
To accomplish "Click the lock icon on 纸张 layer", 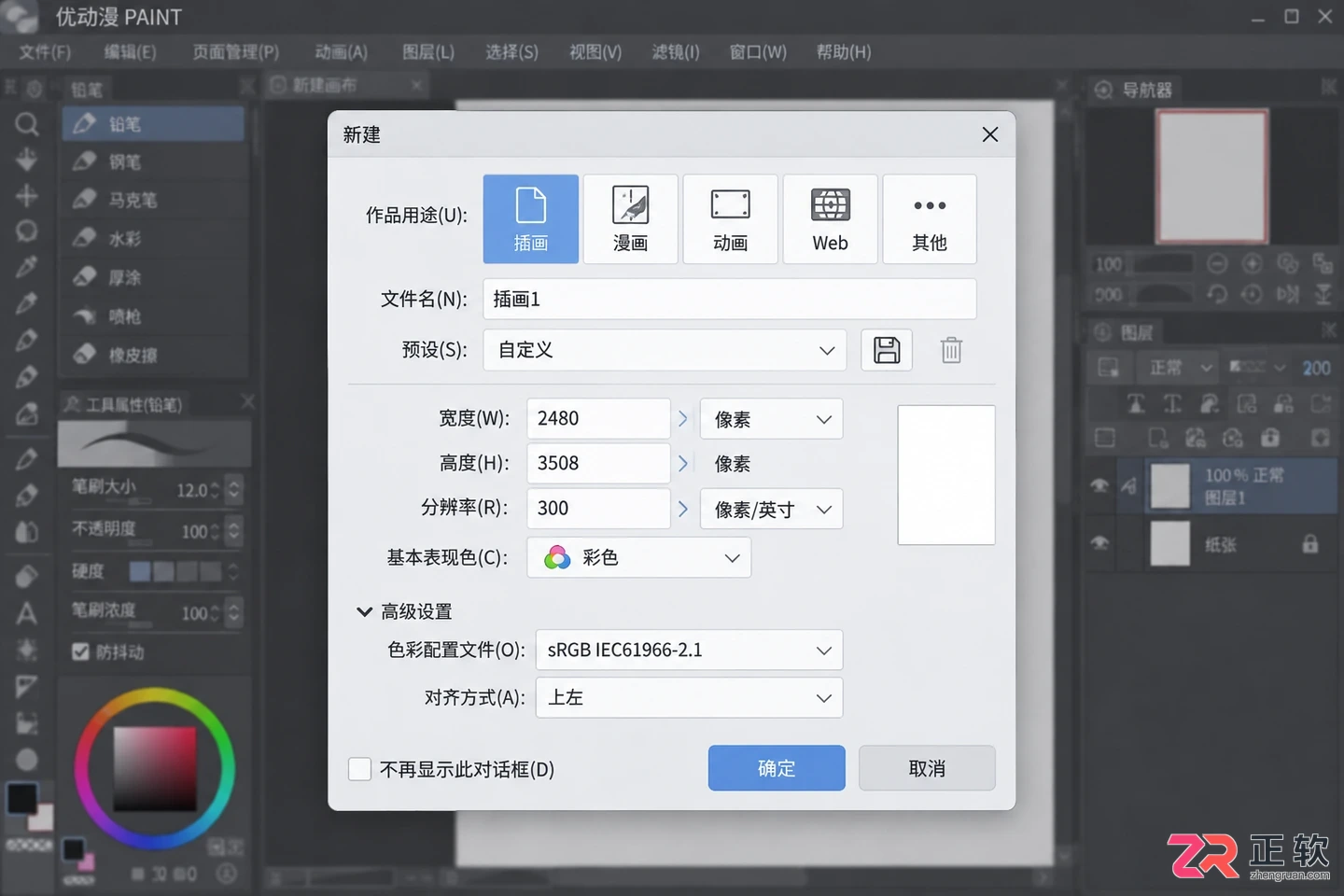I will tap(1310, 543).
